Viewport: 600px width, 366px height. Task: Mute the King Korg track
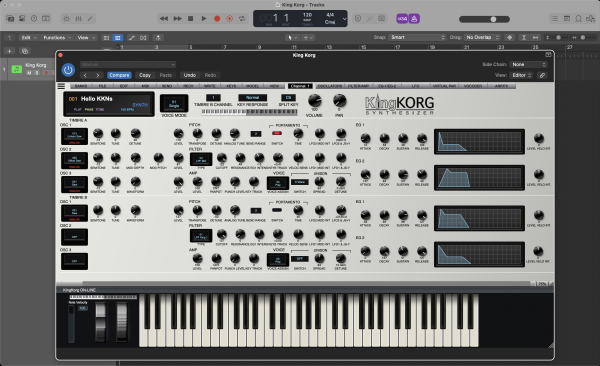[x=29, y=73]
